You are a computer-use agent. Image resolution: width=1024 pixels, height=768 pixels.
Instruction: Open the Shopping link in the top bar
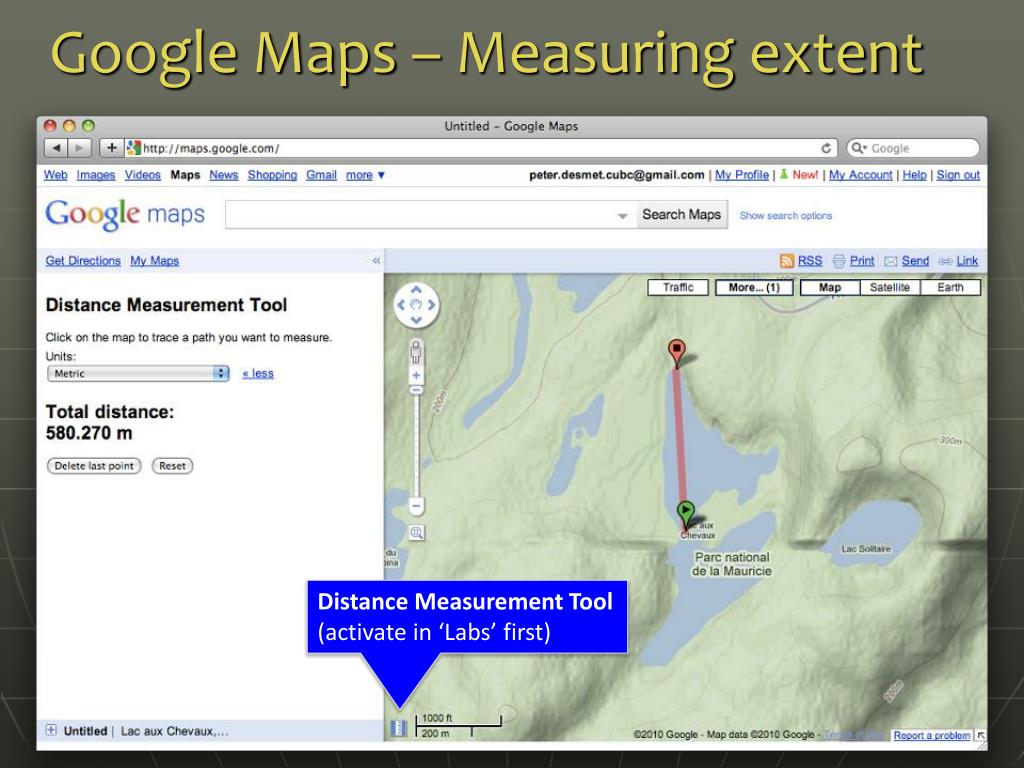coord(272,175)
